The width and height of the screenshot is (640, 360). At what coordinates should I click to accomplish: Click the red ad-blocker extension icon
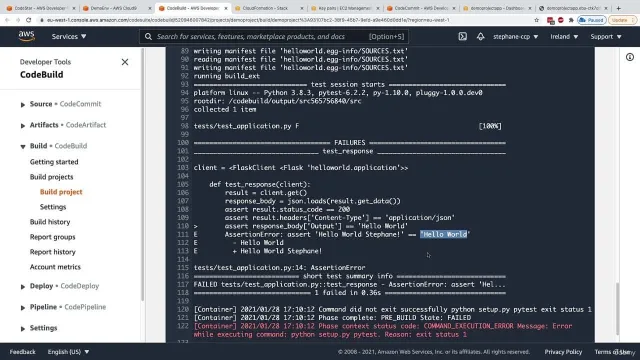pyautogui.click(x=560, y=20)
